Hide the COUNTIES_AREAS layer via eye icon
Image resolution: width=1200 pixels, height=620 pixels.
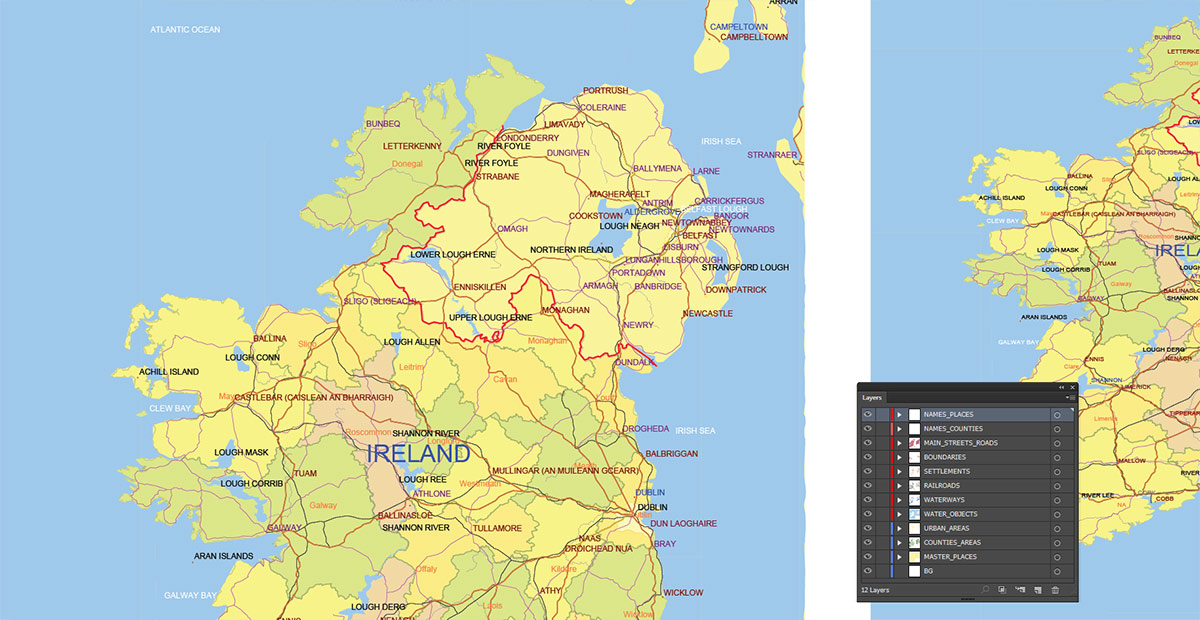(x=868, y=542)
